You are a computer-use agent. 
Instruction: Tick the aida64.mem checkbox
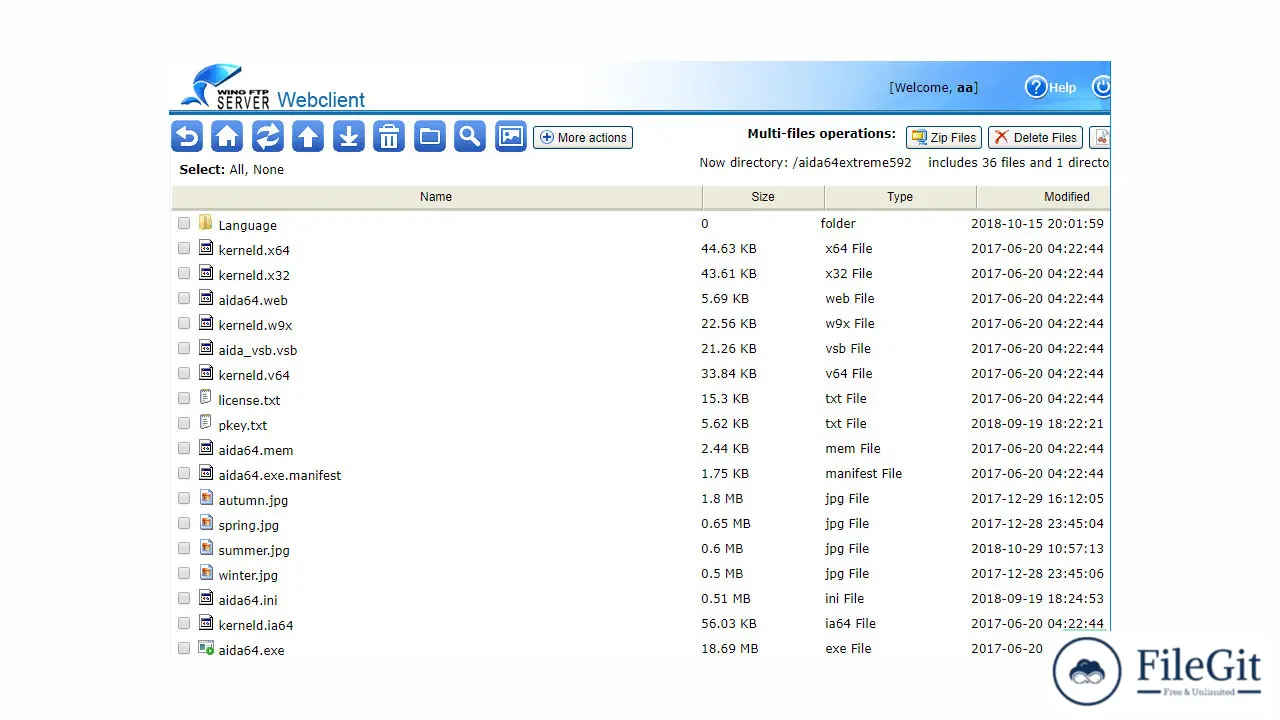[x=184, y=448]
